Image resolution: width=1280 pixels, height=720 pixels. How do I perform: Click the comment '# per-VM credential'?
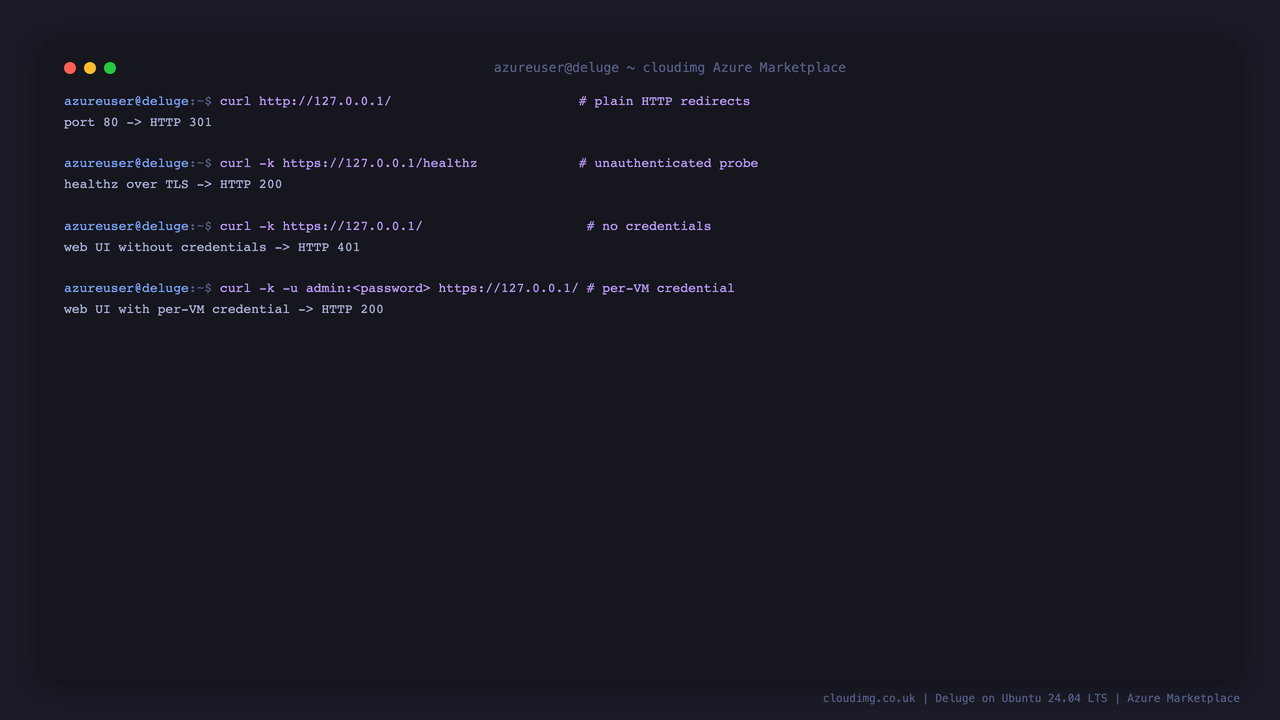(660, 288)
